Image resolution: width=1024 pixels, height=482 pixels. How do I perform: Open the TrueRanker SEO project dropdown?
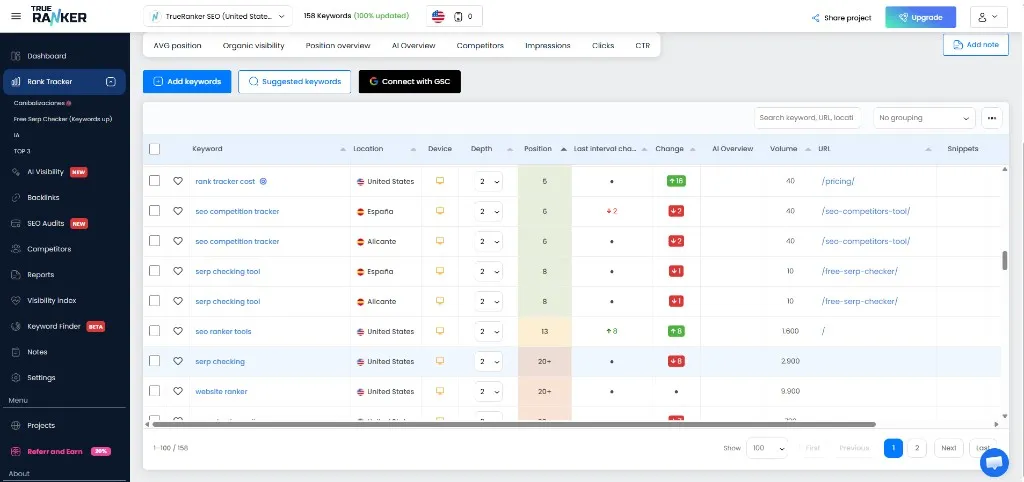tap(217, 16)
